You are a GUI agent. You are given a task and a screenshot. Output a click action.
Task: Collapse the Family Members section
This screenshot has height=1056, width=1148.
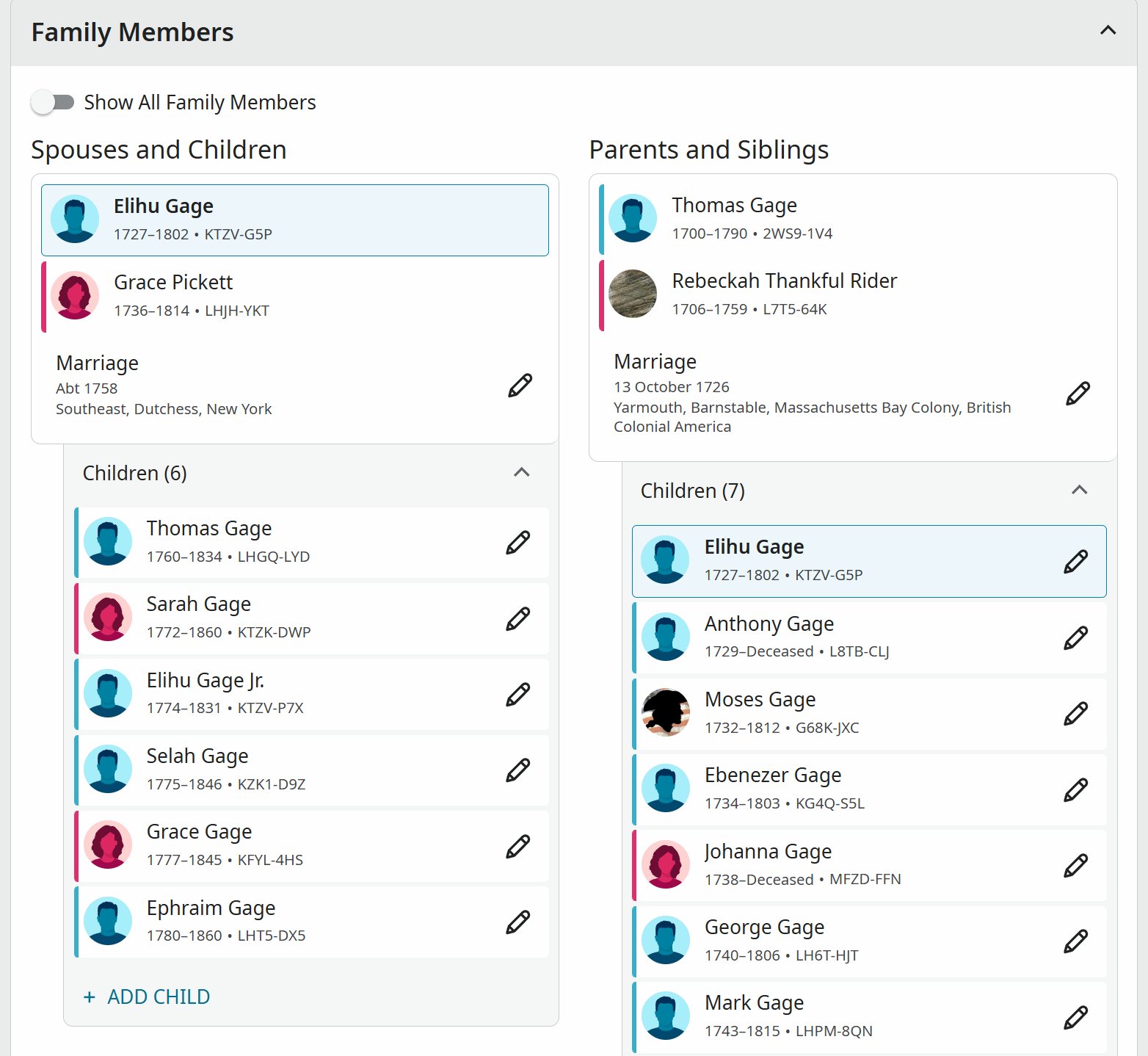[x=1108, y=31]
